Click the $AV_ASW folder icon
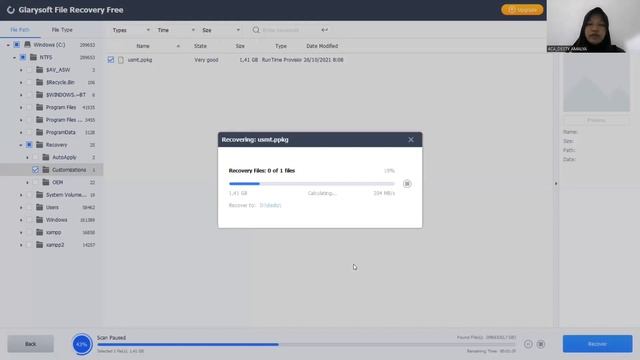640x360 pixels. tap(40, 70)
